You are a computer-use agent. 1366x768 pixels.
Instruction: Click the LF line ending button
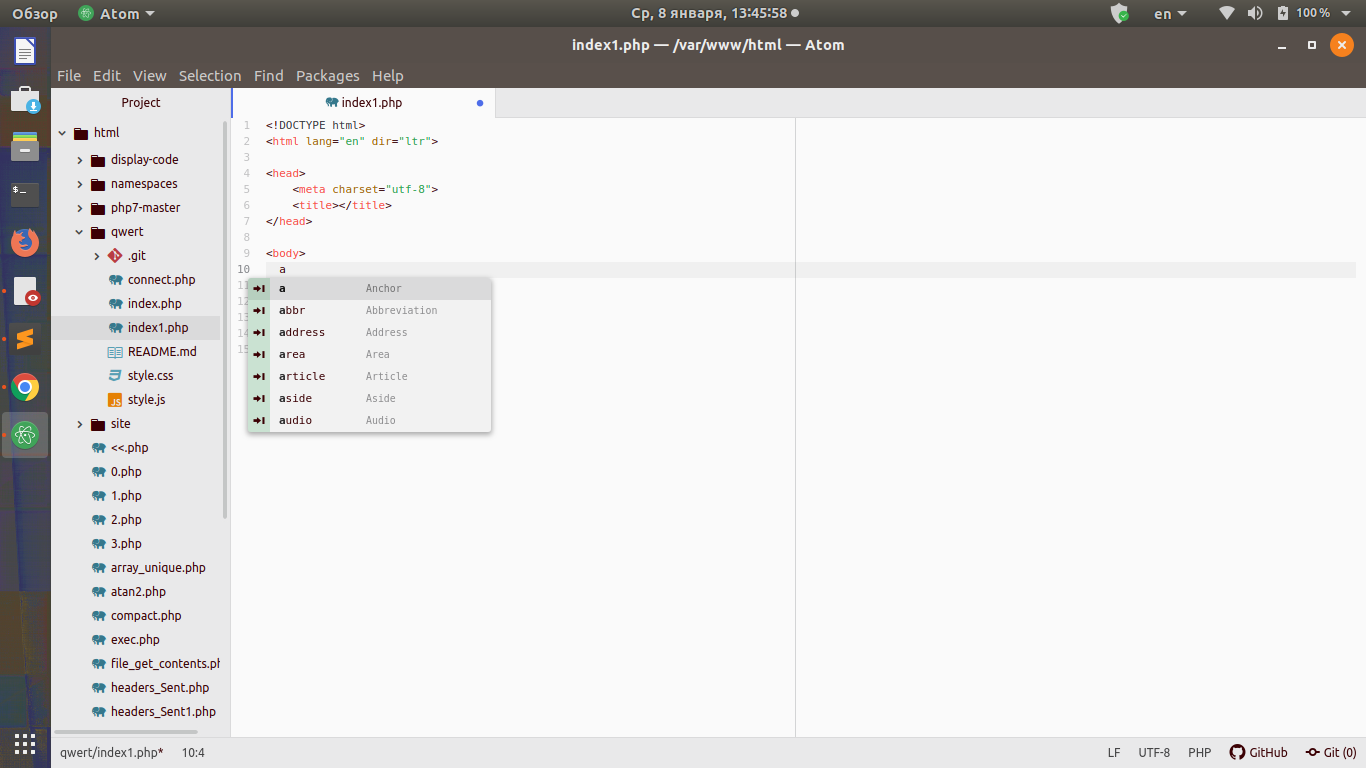[x=1114, y=753]
